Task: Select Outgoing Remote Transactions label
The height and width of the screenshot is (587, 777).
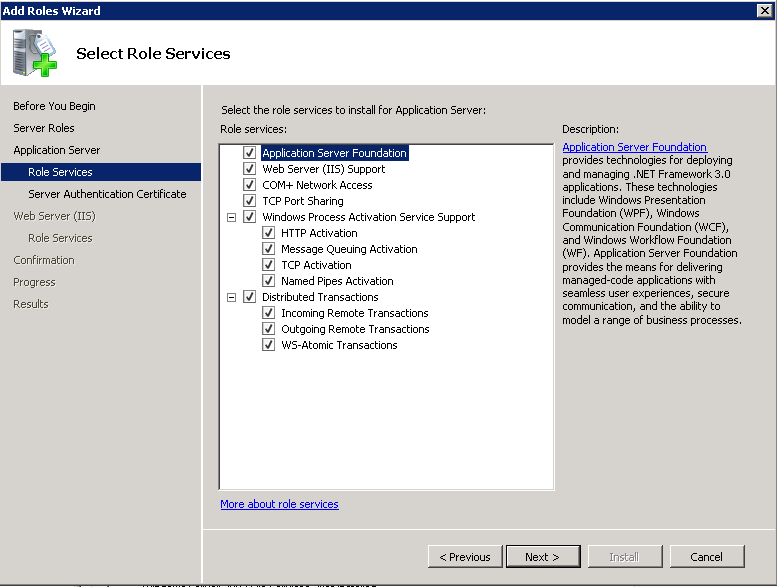Action: point(355,329)
